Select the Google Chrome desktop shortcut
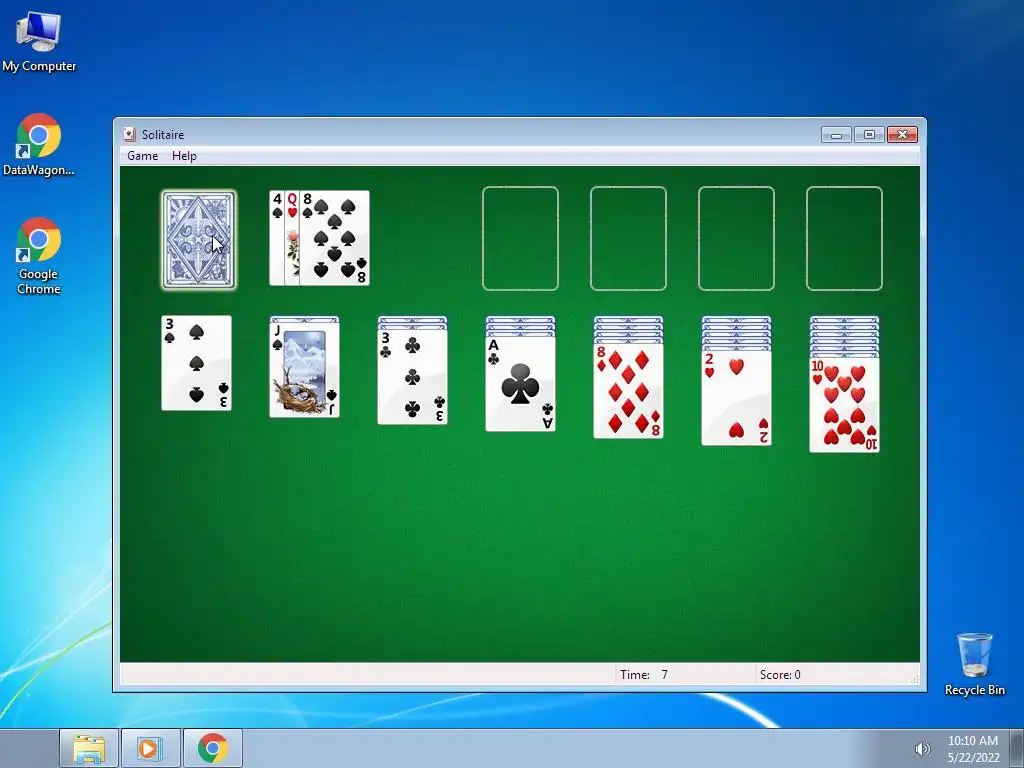The width and height of the screenshot is (1024, 768). click(39, 256)
